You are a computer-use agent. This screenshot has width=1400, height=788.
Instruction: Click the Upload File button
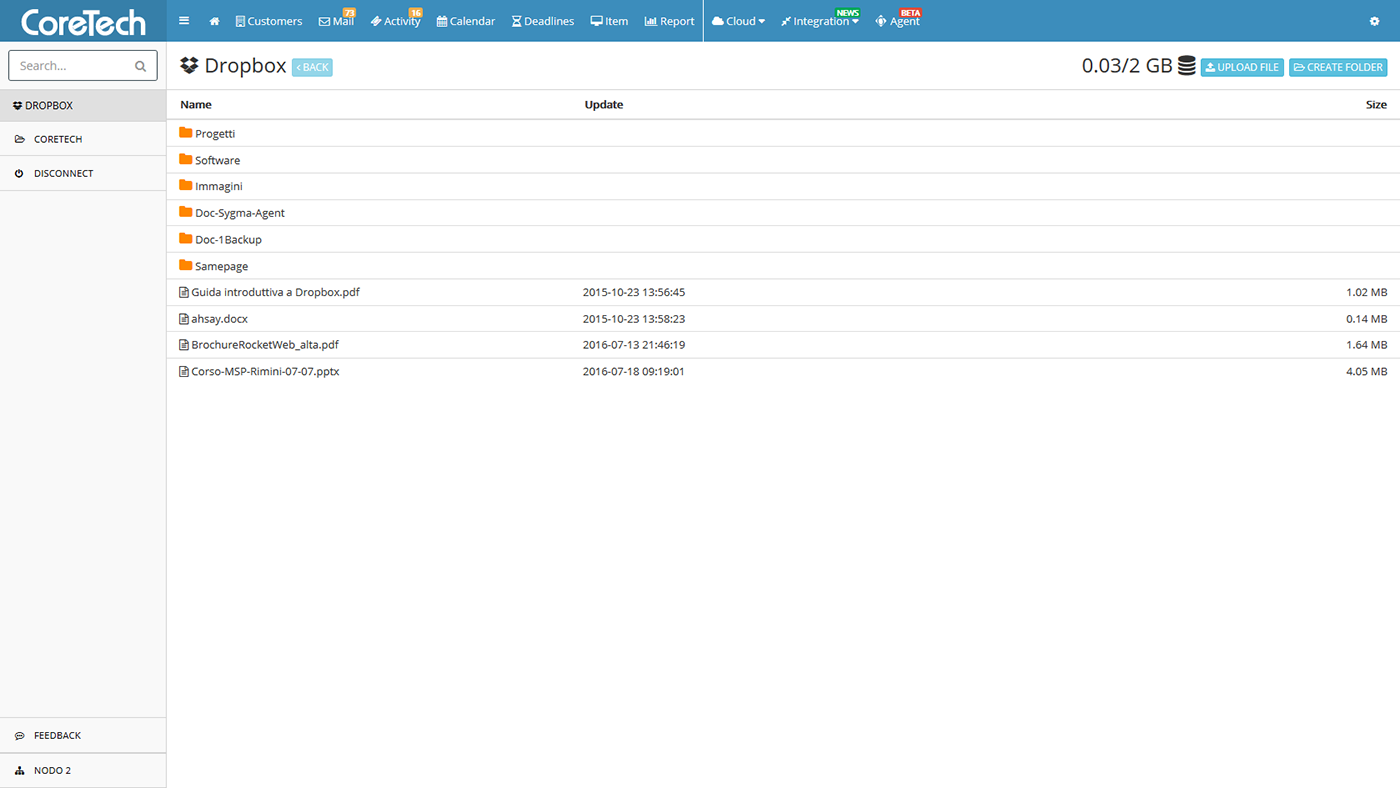click(1242, 67)
